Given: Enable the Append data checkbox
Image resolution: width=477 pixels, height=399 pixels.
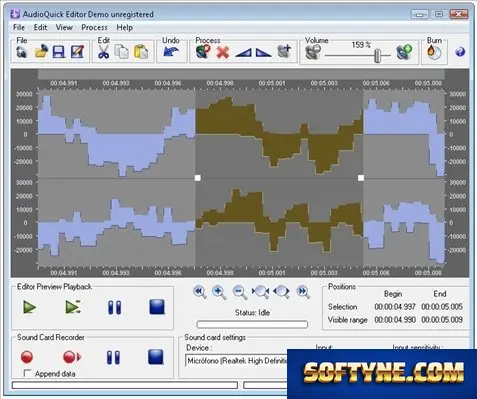Looking at the screenshot, I should coord(28,373).
